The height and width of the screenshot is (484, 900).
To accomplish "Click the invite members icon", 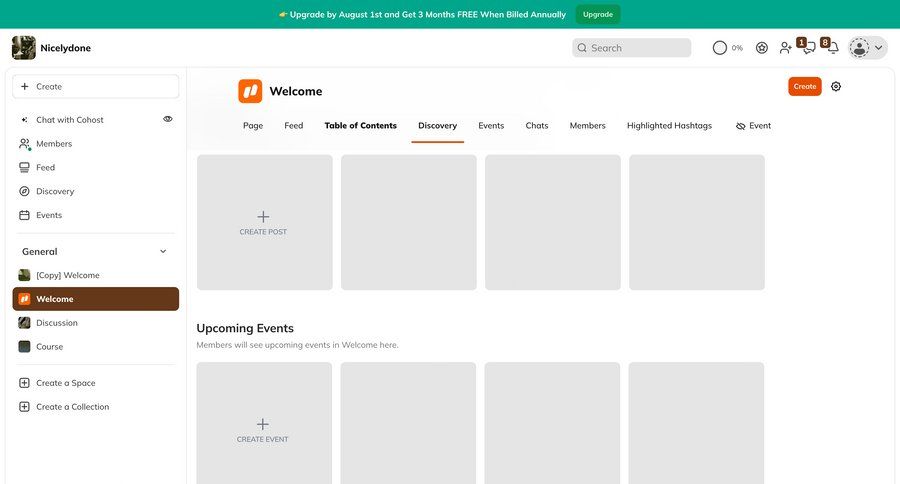I will (786, 48).
